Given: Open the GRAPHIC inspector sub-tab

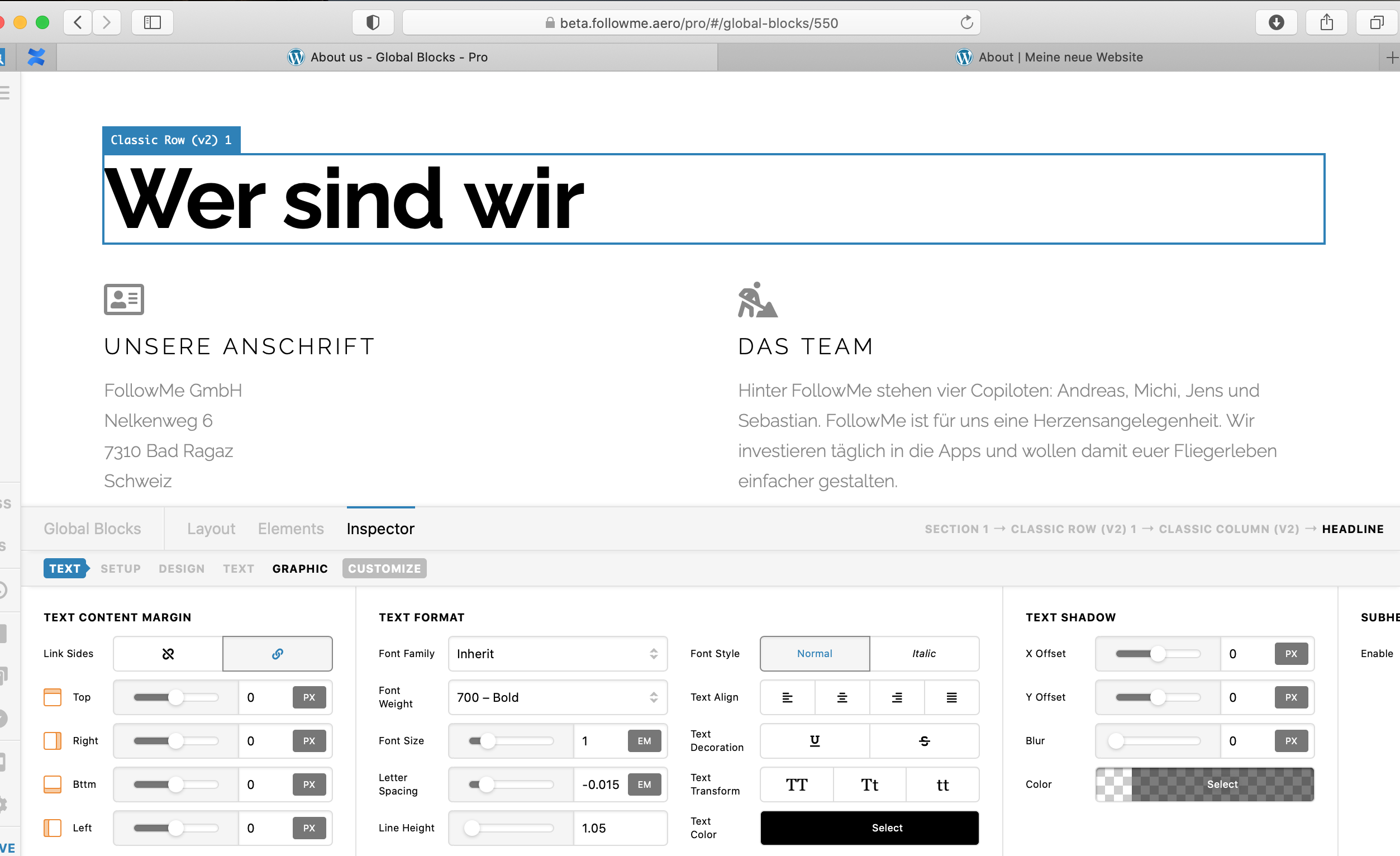Looking at the screenshot, I should click(x=300, y=568).
